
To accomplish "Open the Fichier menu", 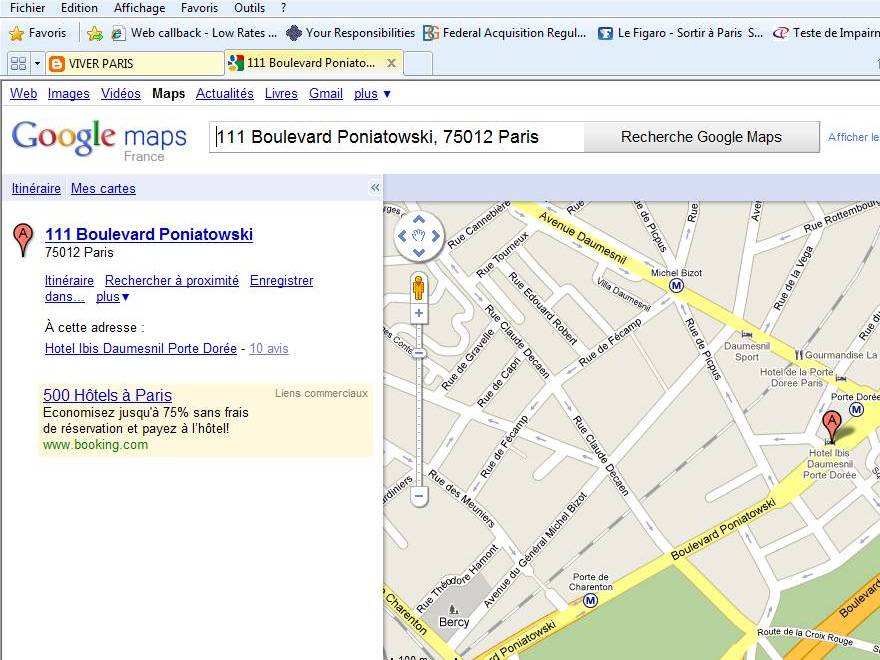I will (27, 8).
